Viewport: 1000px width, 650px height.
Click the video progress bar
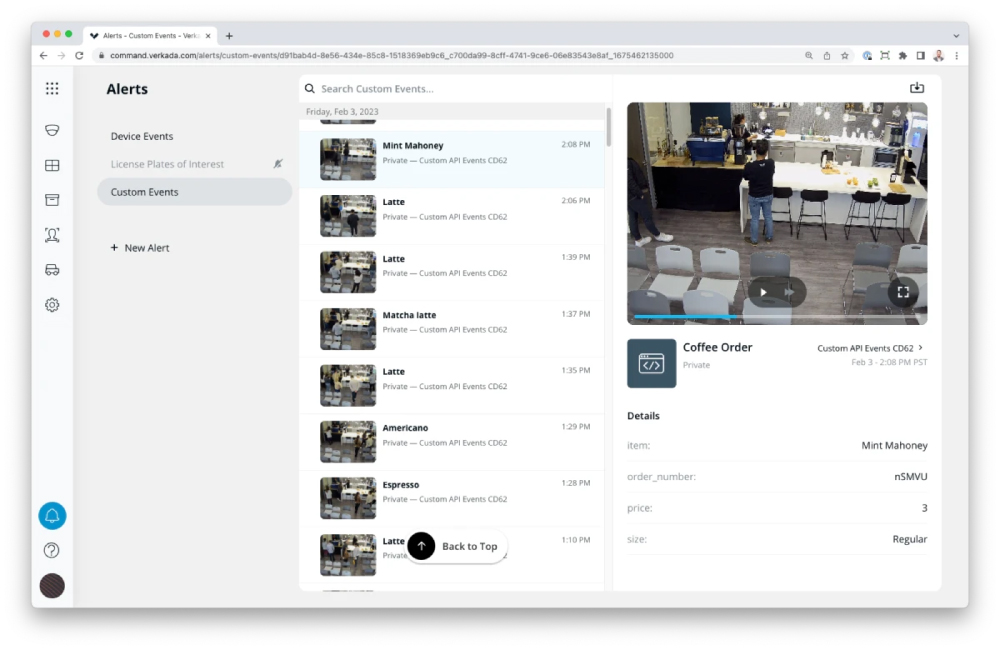pos(777,316)
